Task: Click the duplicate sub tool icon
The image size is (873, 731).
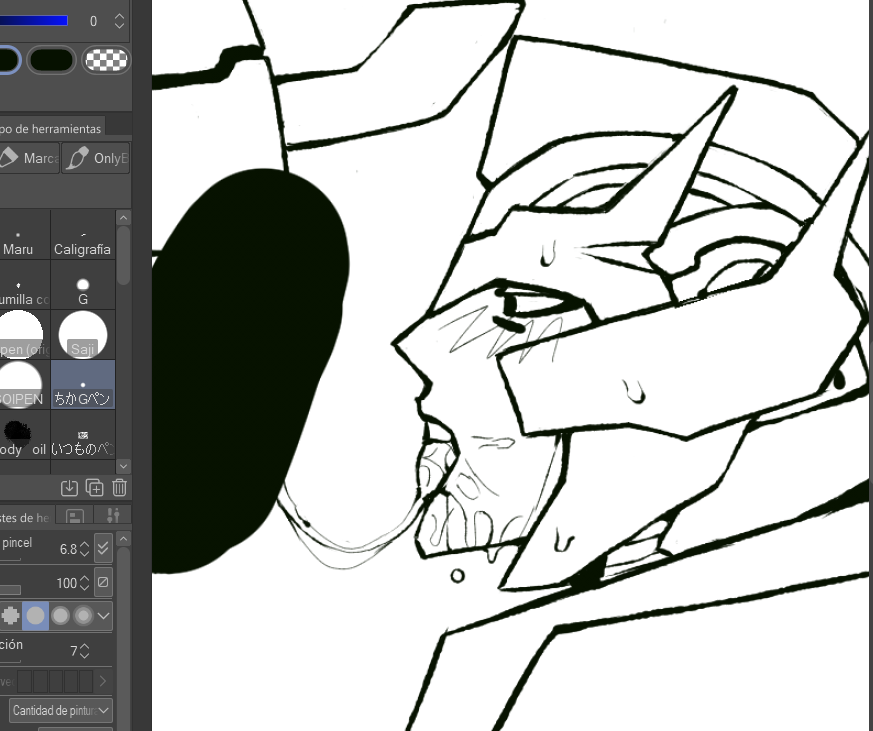Action: [x=95, y=488]
